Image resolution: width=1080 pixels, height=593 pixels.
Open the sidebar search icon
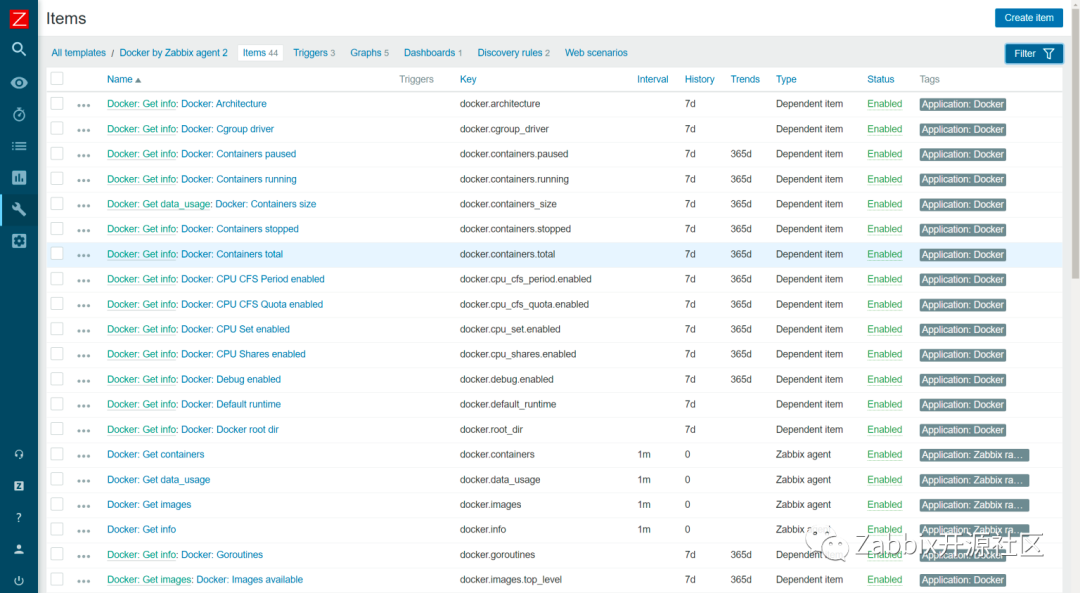(19, 49)
